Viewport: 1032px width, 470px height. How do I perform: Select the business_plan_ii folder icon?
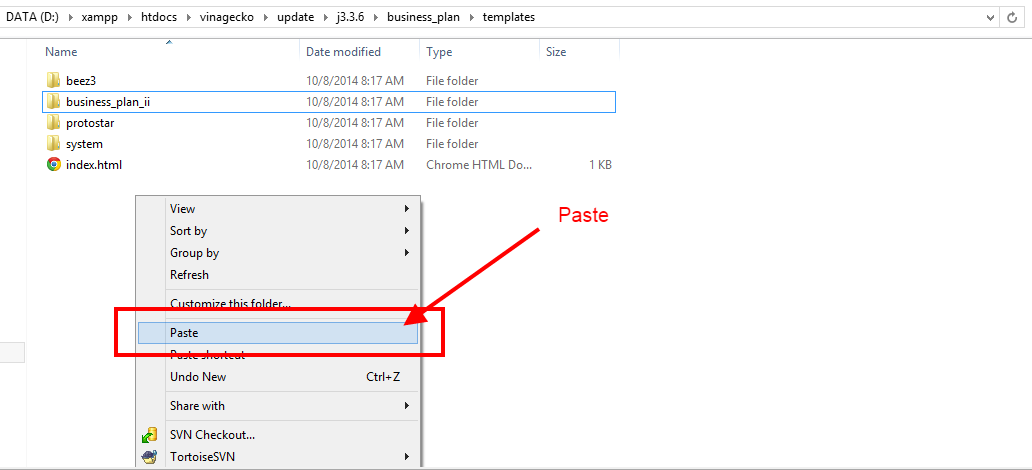pyautogui.click(x=54, y=102)
